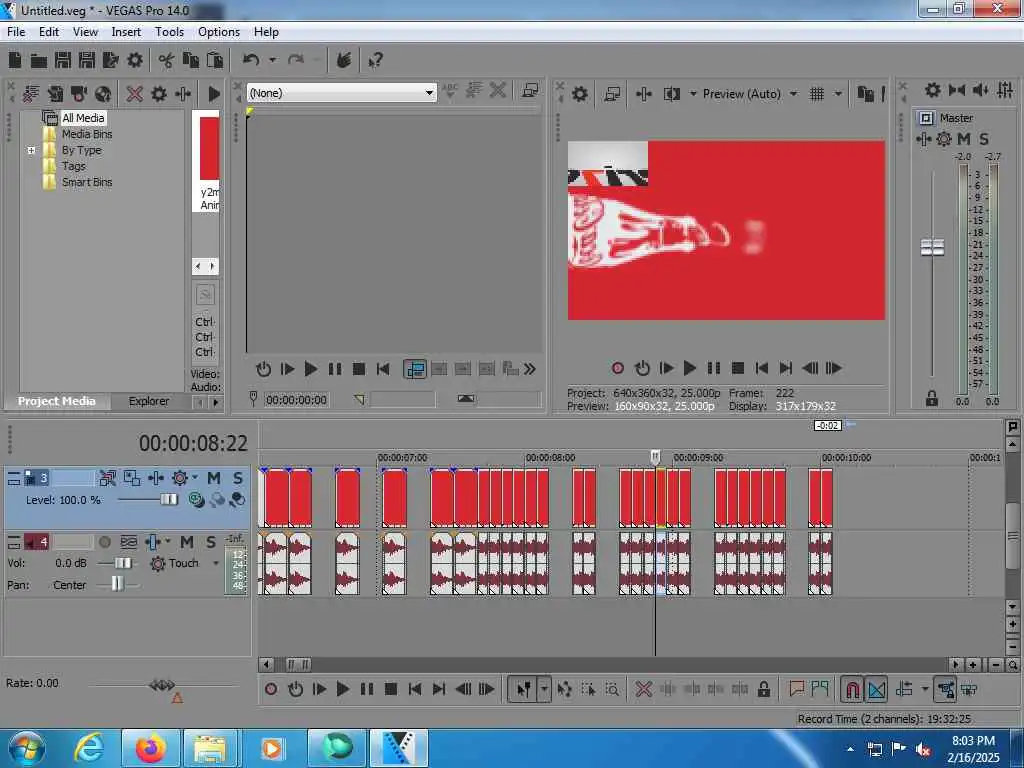This screenshot has width=1024, height=768.
Task: Click the Paste icon in main toolbar
Action: point(214,61)
